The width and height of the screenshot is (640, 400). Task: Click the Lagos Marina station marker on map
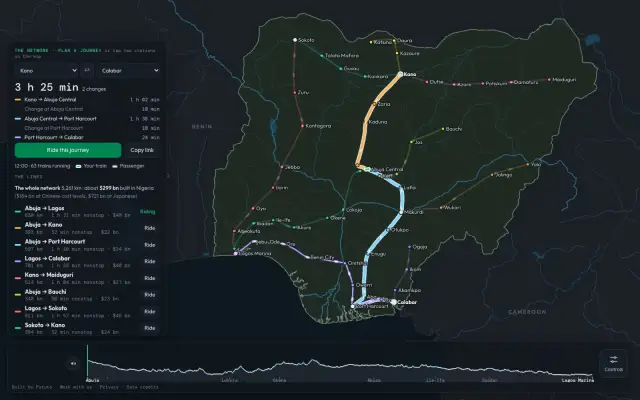236,253
